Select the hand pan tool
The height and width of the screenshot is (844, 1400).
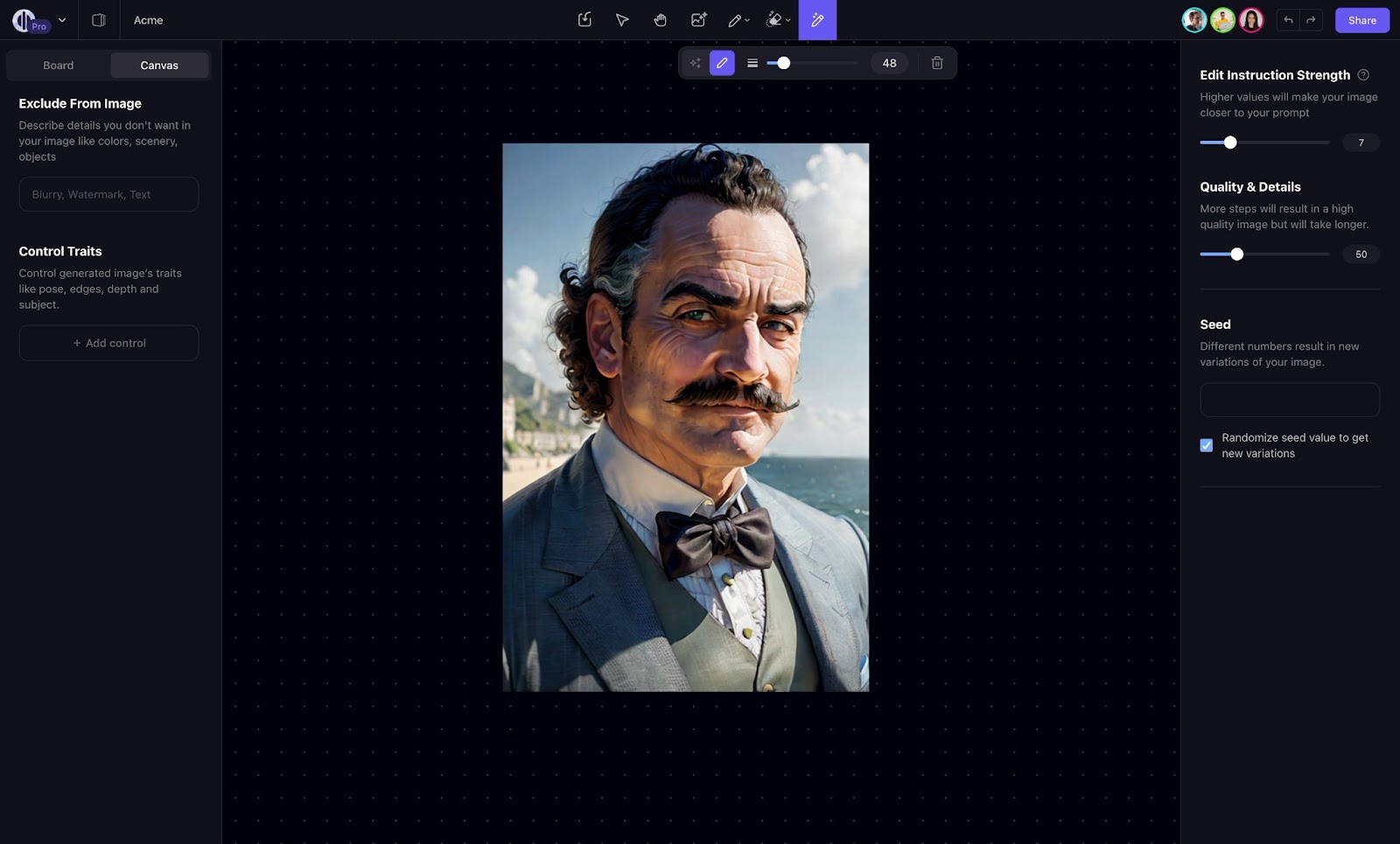click(661, 19)
